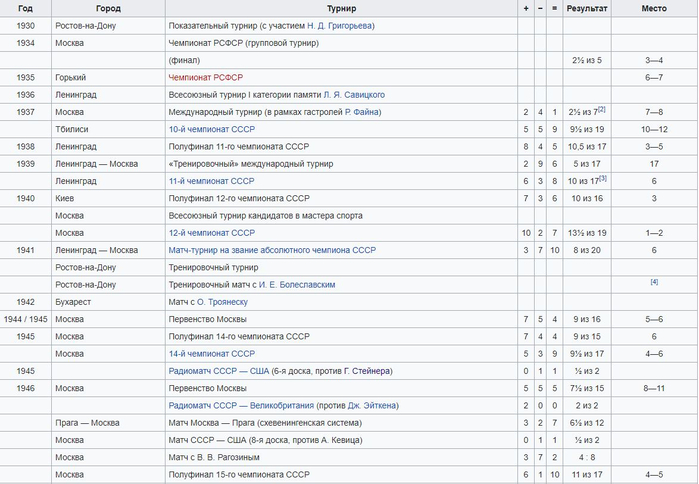Click the equals (draws) column header
This screenshot has height=484, width=699.
tap(555, 8)
